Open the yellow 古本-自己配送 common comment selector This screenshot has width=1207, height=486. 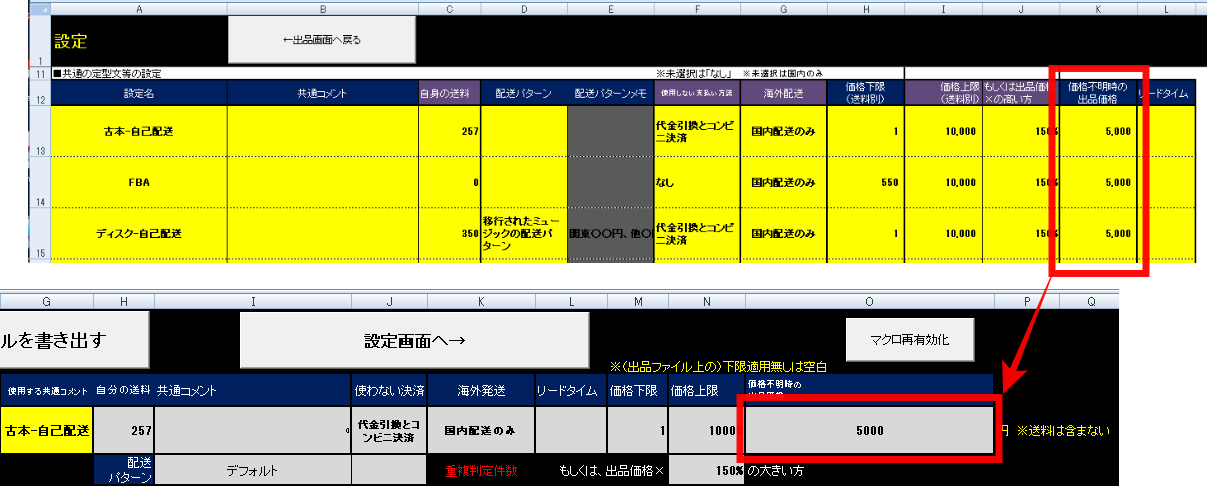point(46,430)
